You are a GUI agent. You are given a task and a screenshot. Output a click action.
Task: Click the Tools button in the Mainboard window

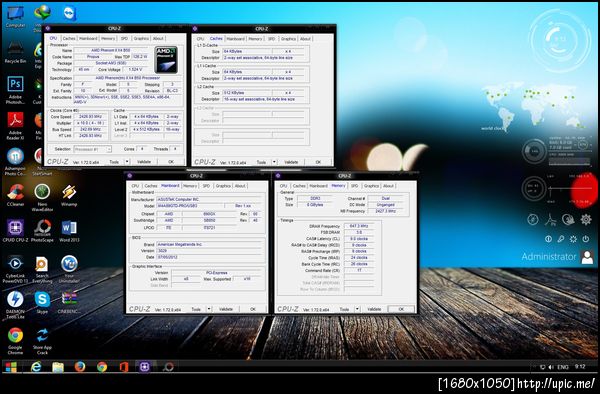(196, 309)
